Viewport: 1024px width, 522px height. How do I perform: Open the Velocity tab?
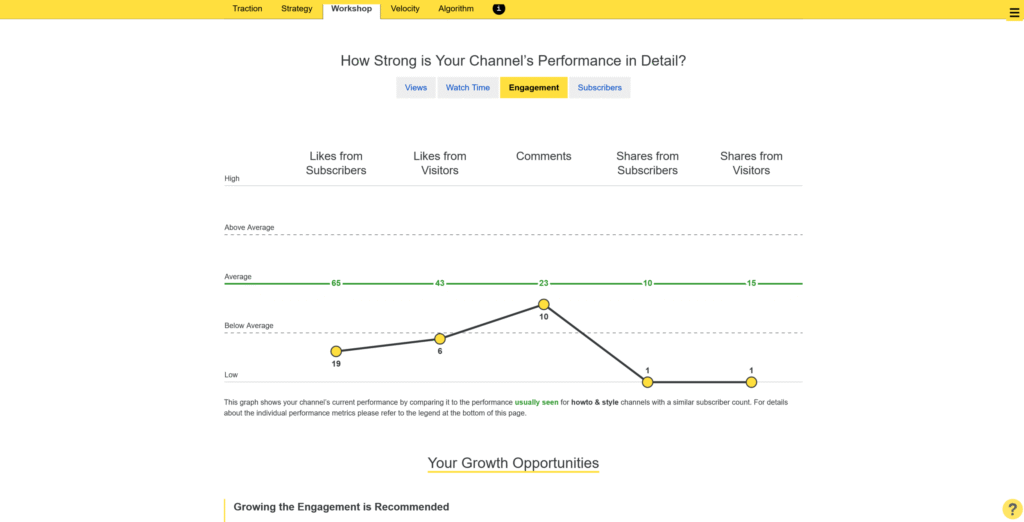[x=405, y=8]
